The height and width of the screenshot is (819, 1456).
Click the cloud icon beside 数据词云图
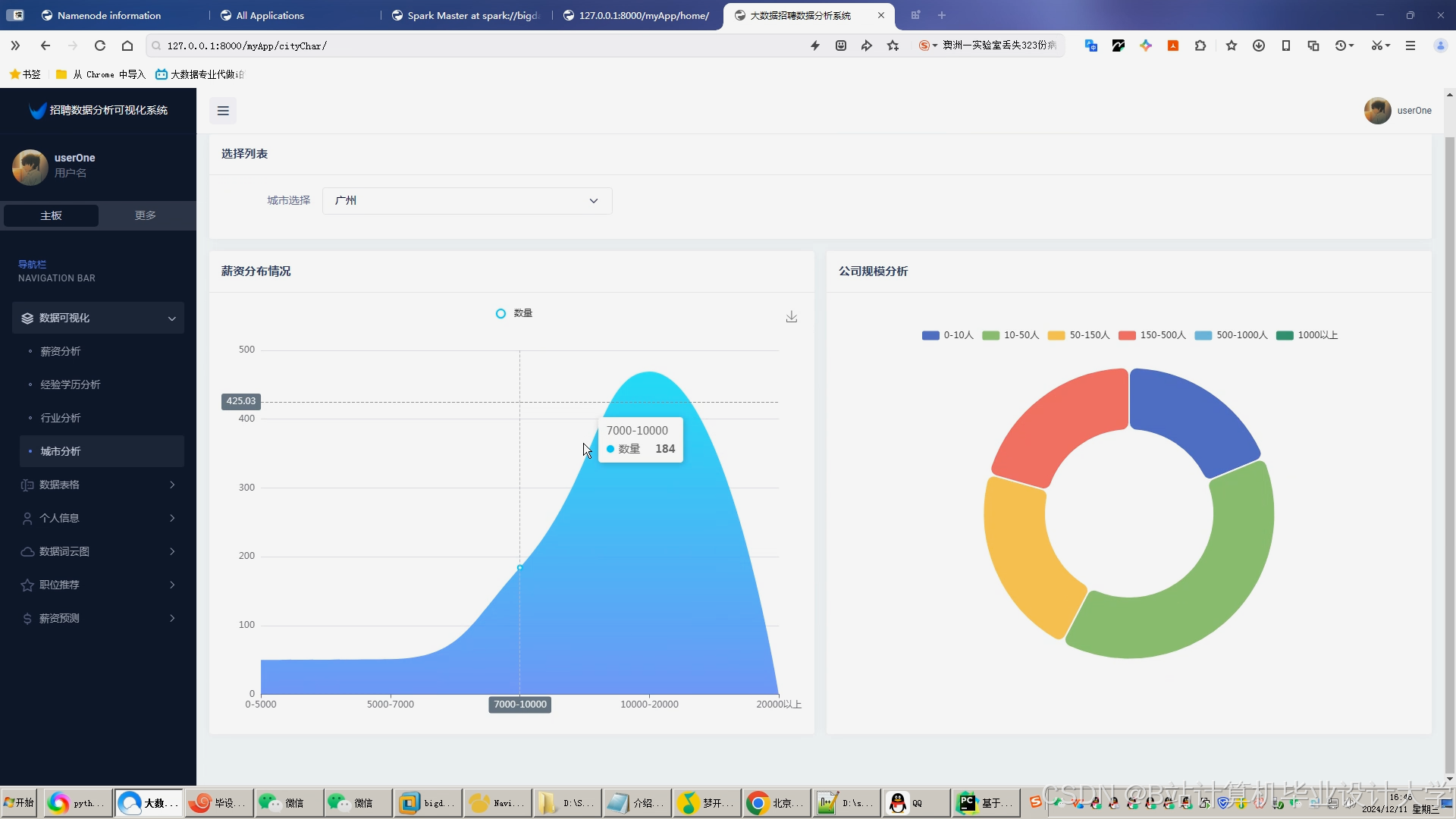[27, 551]
